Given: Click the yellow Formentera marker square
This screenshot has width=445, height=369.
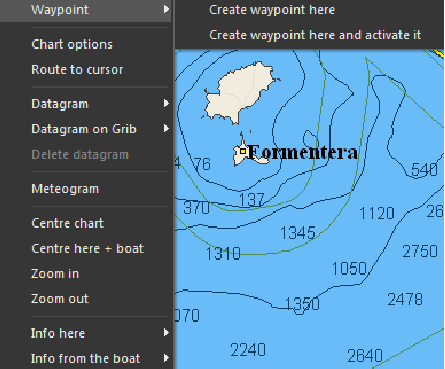Looking at the screenshot, I should pos(243,151).
